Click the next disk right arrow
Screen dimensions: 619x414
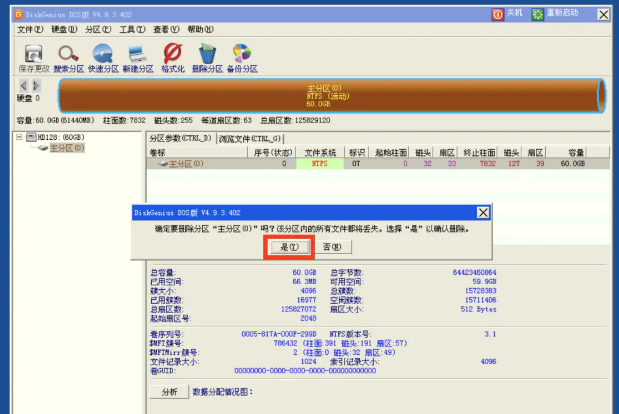(36, 85)
